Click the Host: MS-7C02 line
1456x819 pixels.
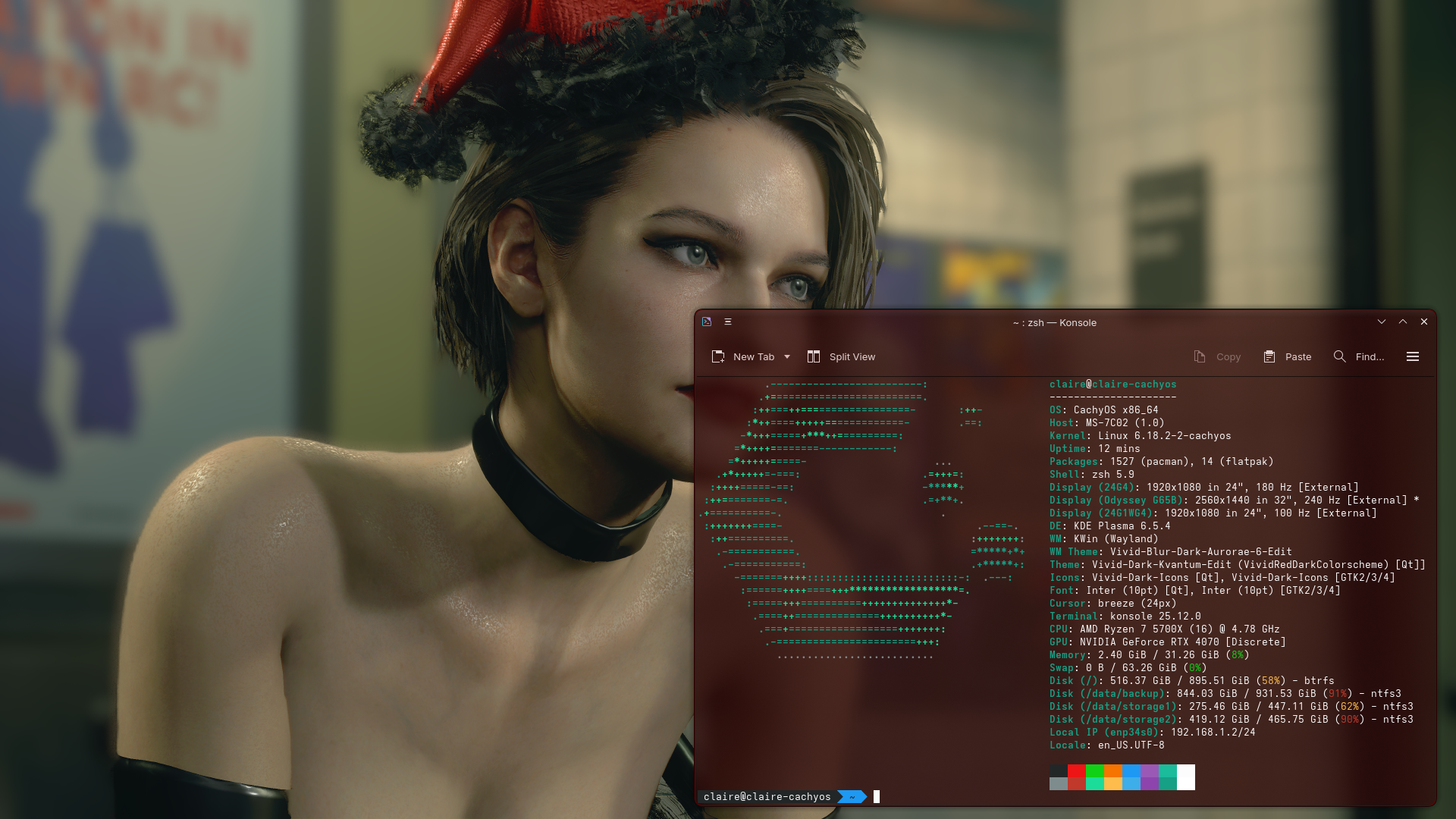click(x=1107, y=423)
